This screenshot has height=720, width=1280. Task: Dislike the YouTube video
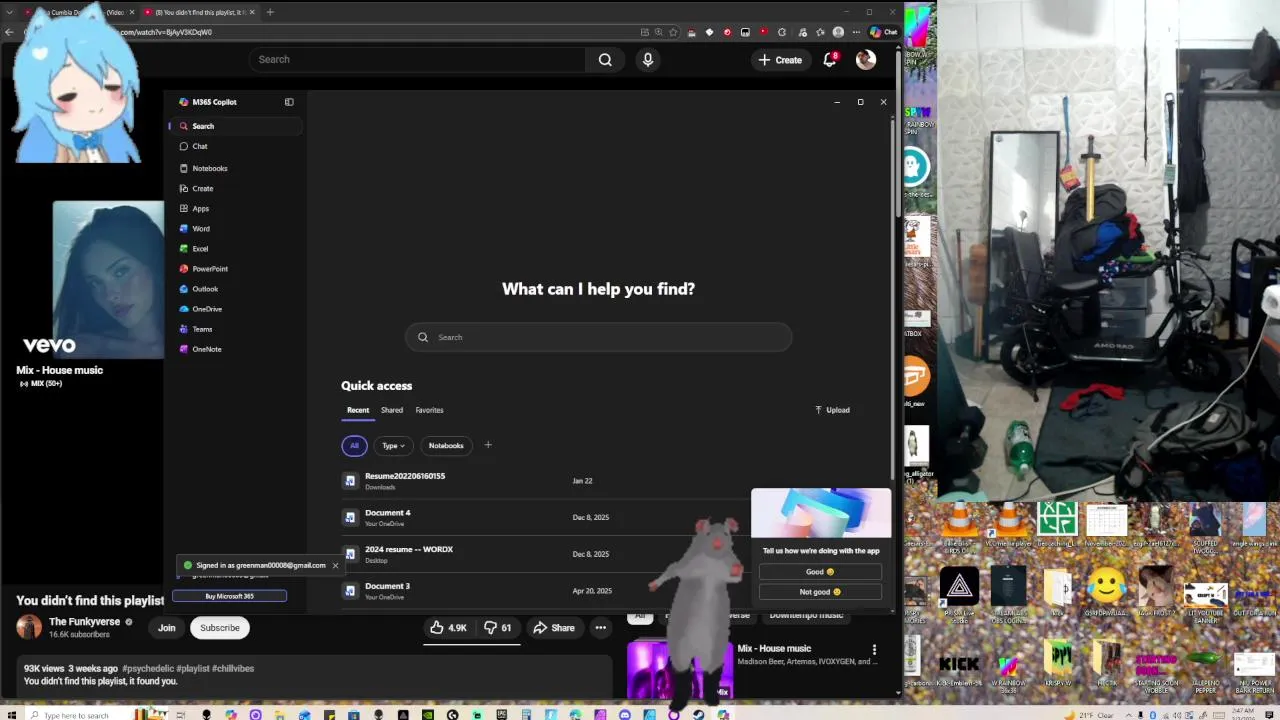click(x=498, y=628)
